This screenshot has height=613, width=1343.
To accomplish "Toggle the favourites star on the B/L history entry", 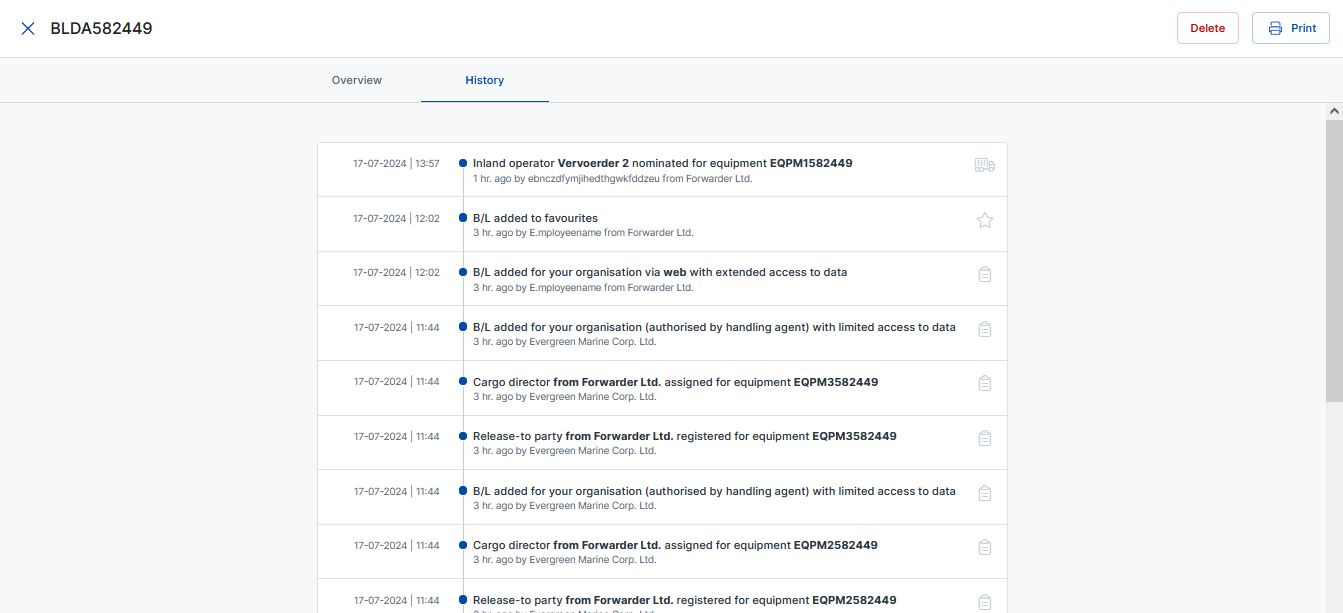I will click(x=984, y=220).
